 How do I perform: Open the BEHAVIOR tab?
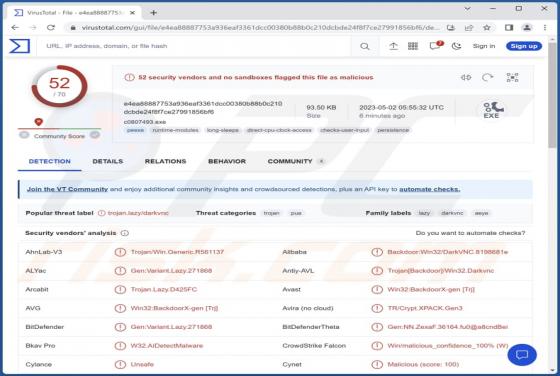pyautogui.click(x=227, y=161)
